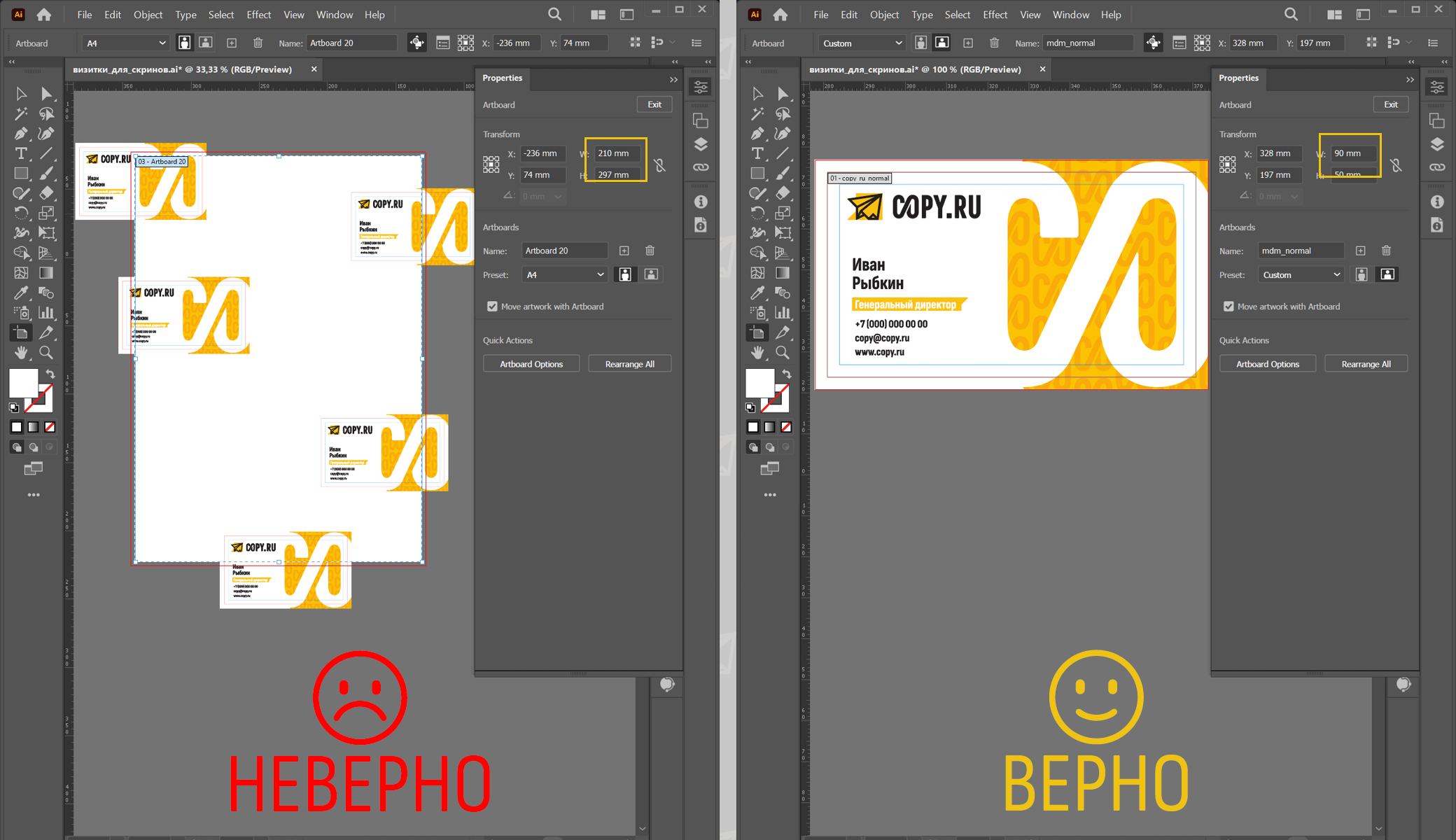Click Exit button in left Properties panel
This screenshot has width=1456, height=840.
click(654, 104)
